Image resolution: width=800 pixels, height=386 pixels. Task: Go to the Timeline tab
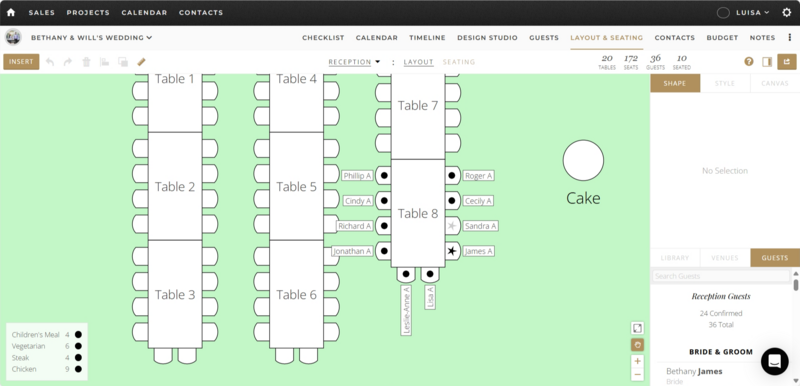[x=428, y=38]
